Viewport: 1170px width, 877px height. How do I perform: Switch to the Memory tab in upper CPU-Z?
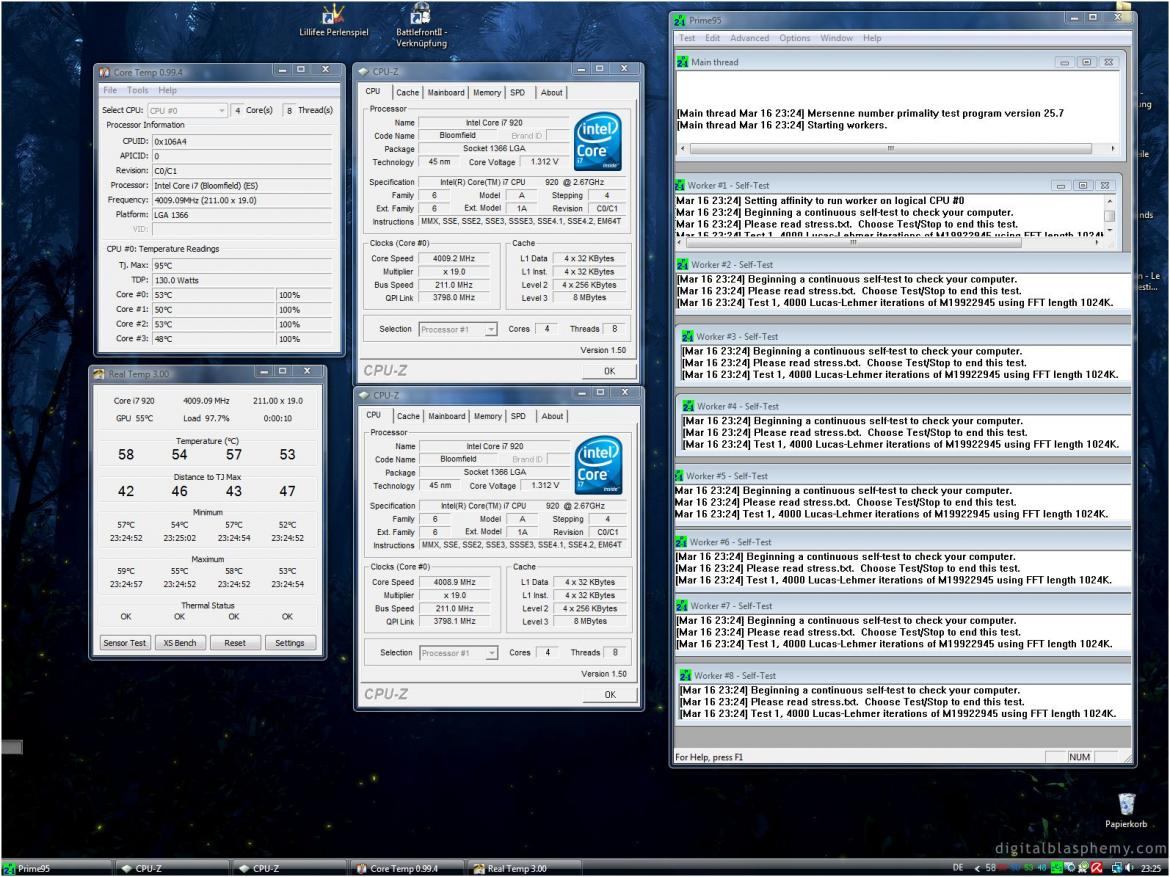pyautogui.click(x=487, y=93)
